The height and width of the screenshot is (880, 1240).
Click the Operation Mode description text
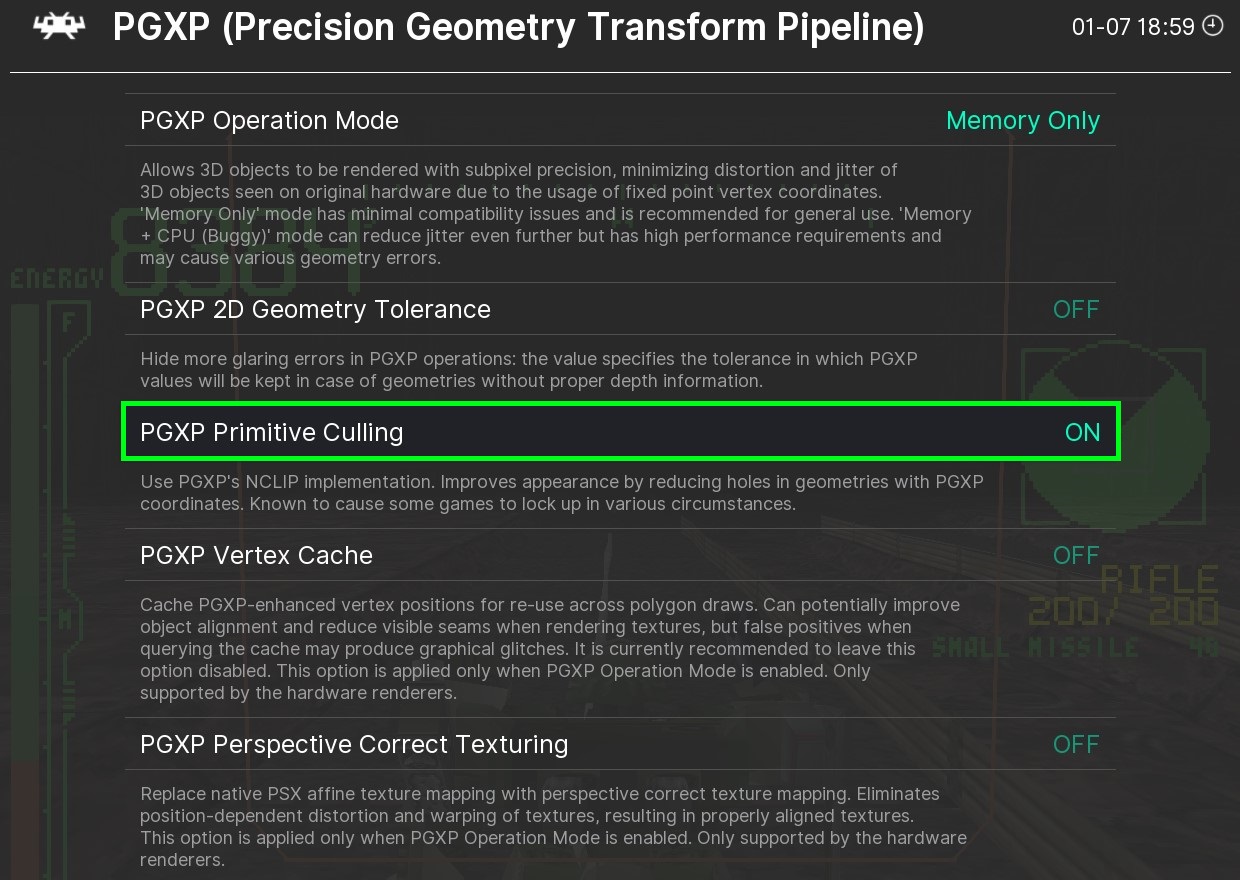coord(555,214)
